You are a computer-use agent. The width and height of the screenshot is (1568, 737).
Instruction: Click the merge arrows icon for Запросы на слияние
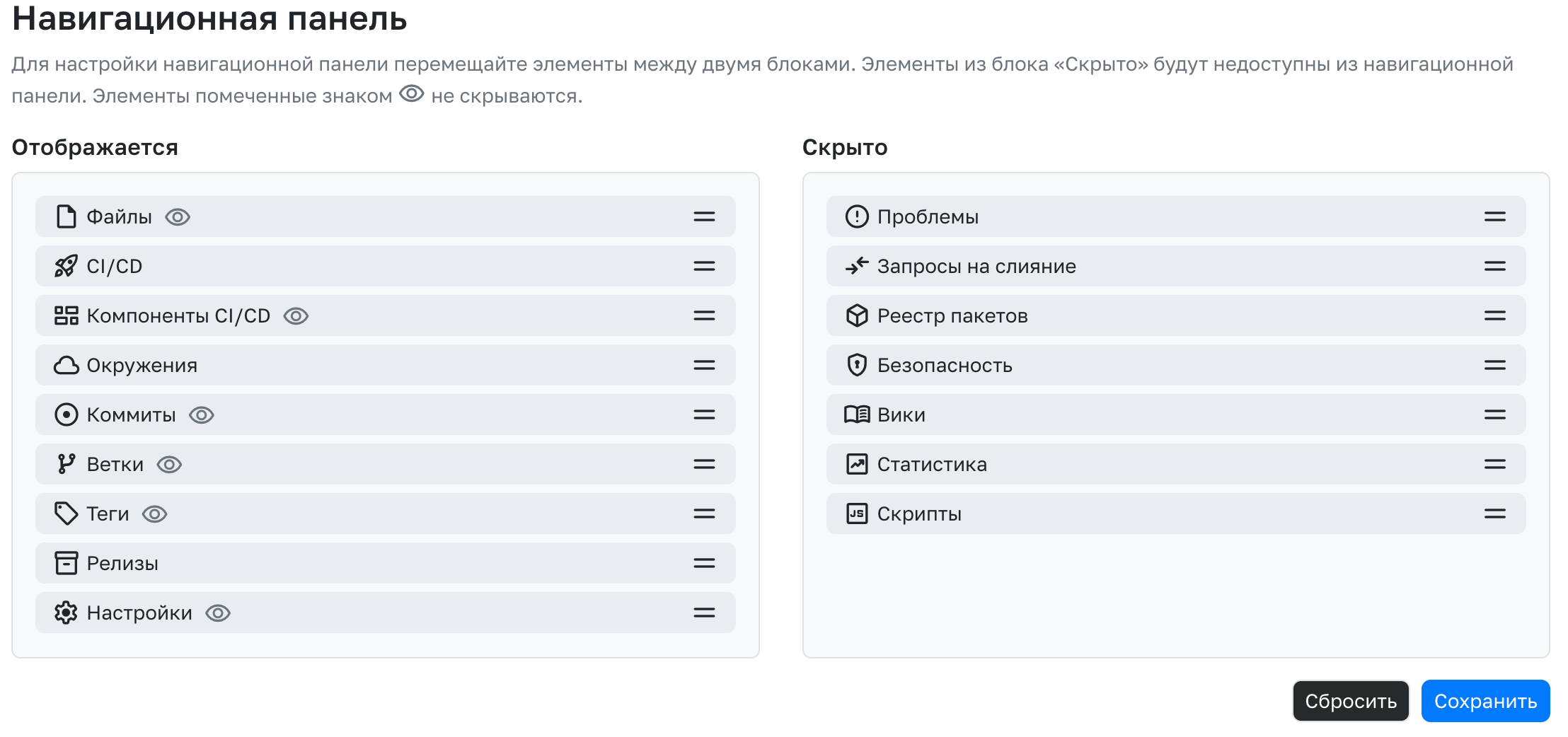coord(857,267)
